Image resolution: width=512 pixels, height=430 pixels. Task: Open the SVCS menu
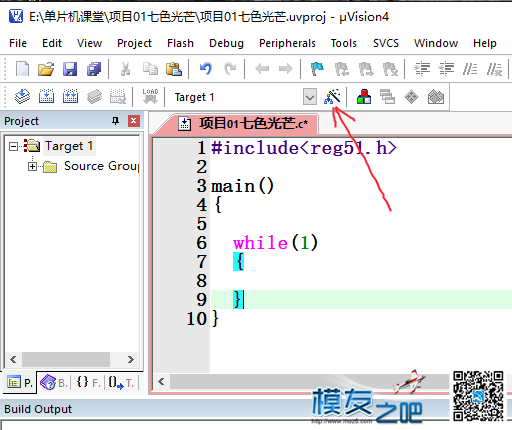click(386, 43)
